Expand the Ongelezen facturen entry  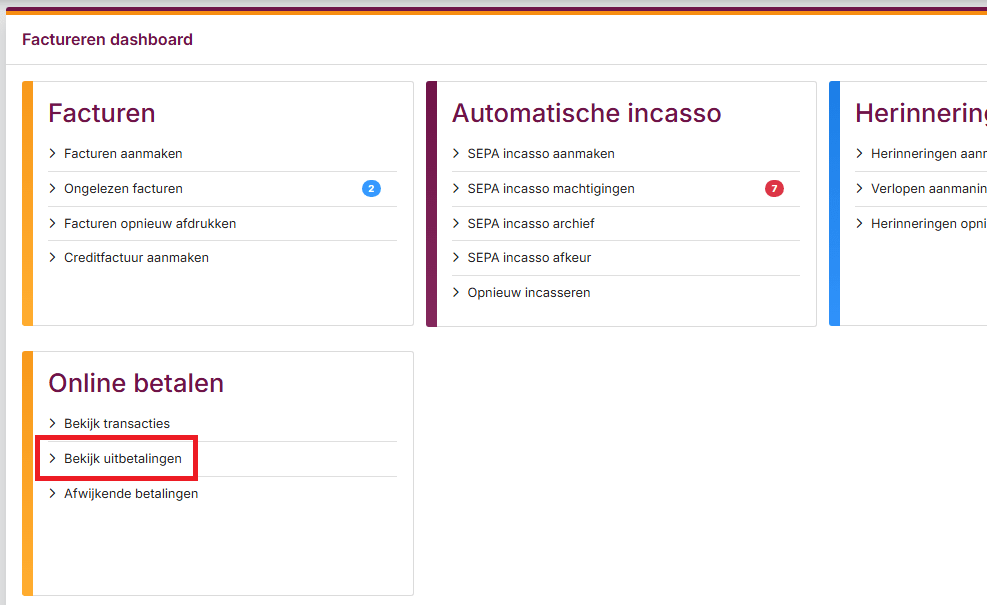(124, 188)
